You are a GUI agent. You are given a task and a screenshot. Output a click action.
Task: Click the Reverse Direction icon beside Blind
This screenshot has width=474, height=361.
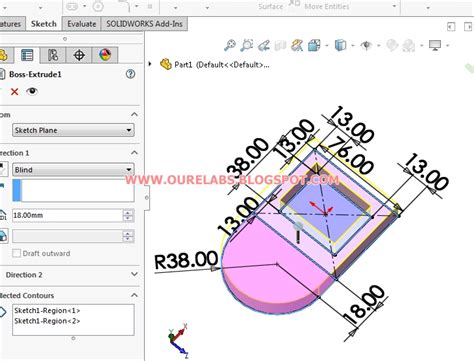point(3,170)
